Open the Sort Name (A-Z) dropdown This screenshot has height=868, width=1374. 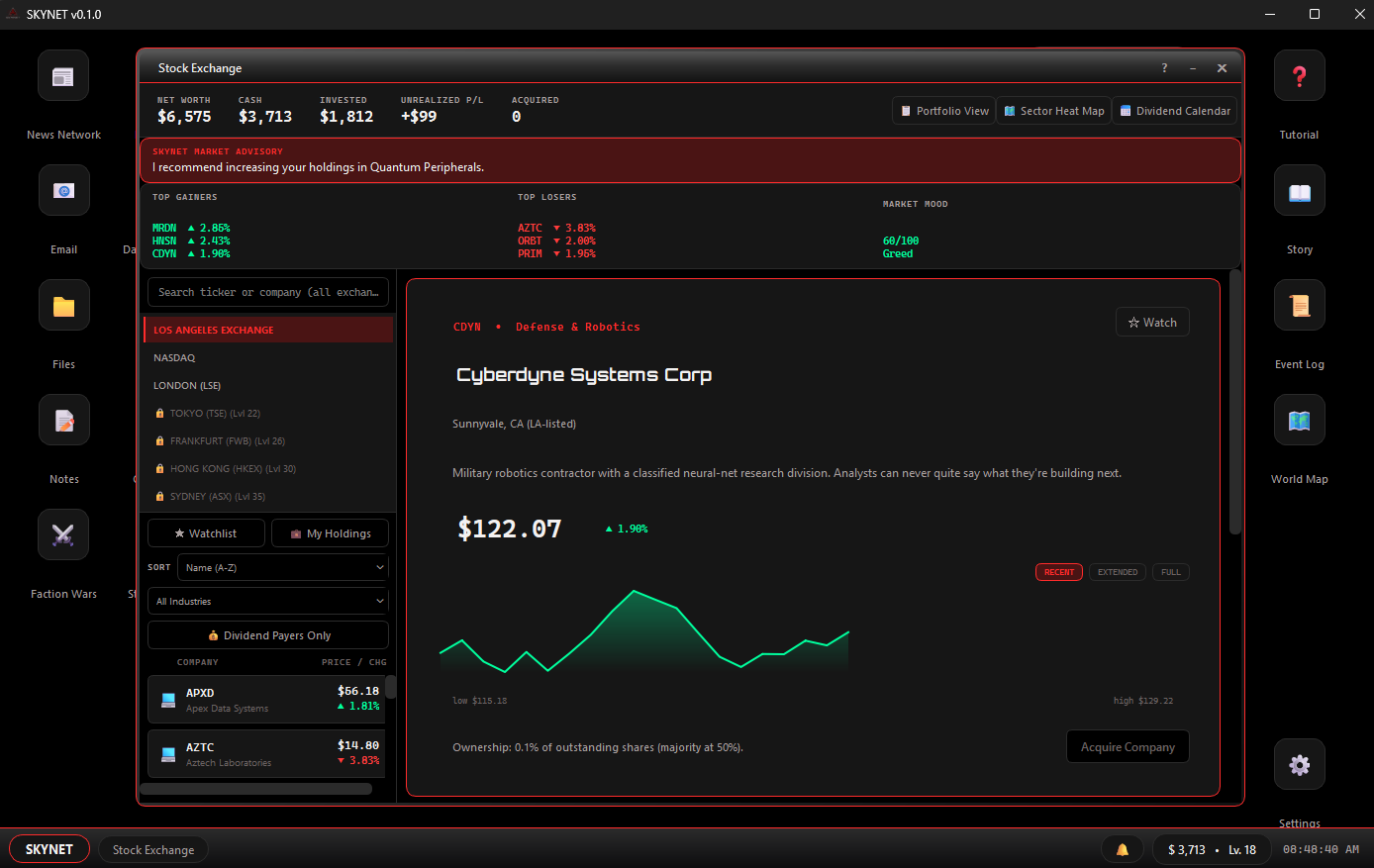[x=283, y=567]
